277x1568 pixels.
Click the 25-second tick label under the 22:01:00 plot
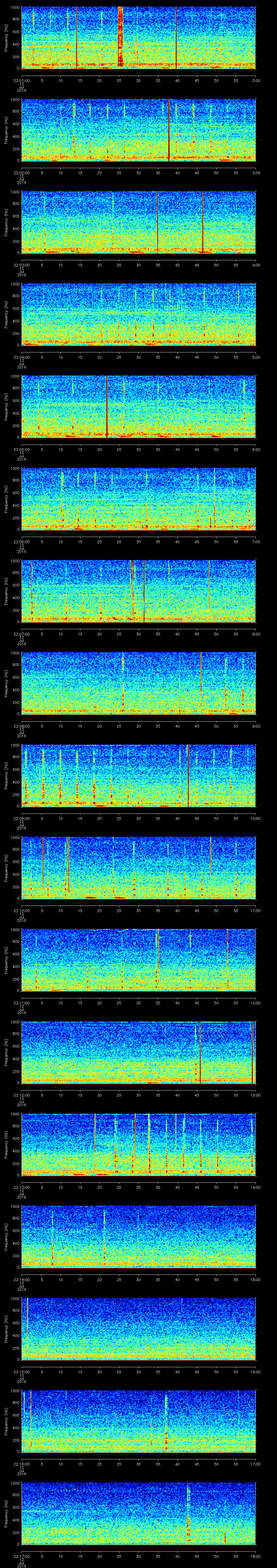[x=119, y=80]
